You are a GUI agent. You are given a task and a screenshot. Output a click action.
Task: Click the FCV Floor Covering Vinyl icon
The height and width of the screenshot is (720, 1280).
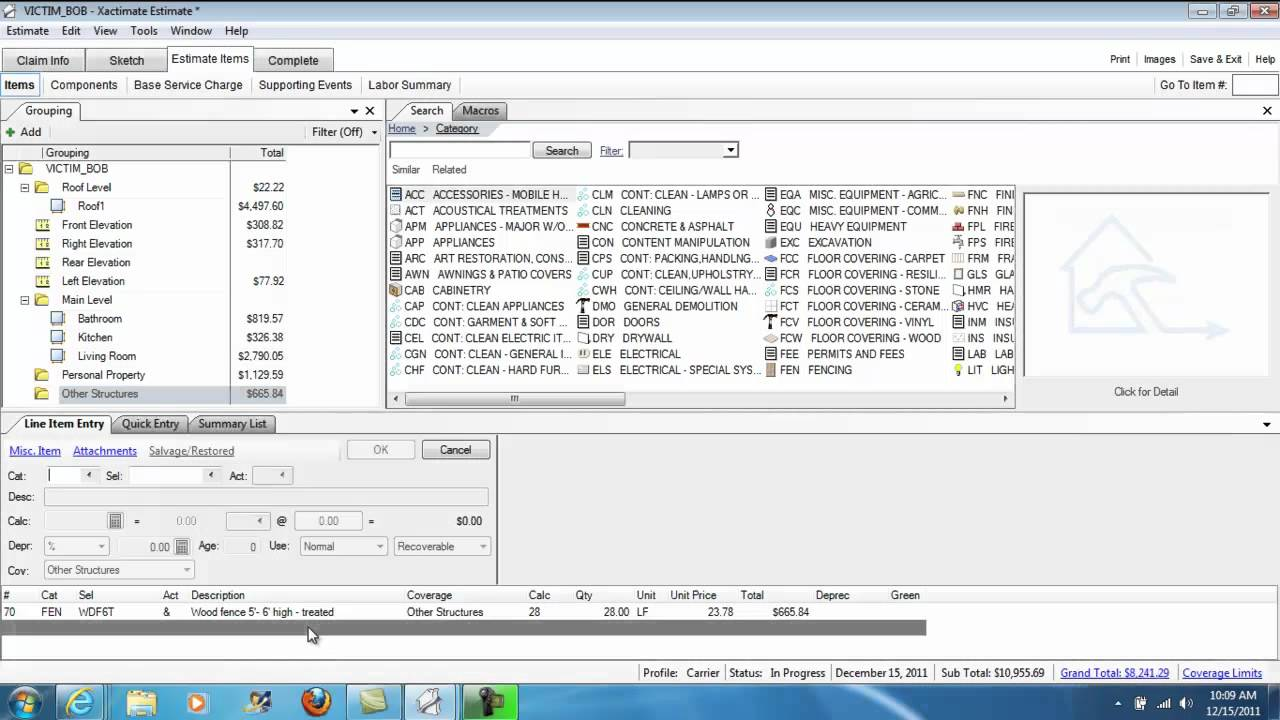coord(770,322)
